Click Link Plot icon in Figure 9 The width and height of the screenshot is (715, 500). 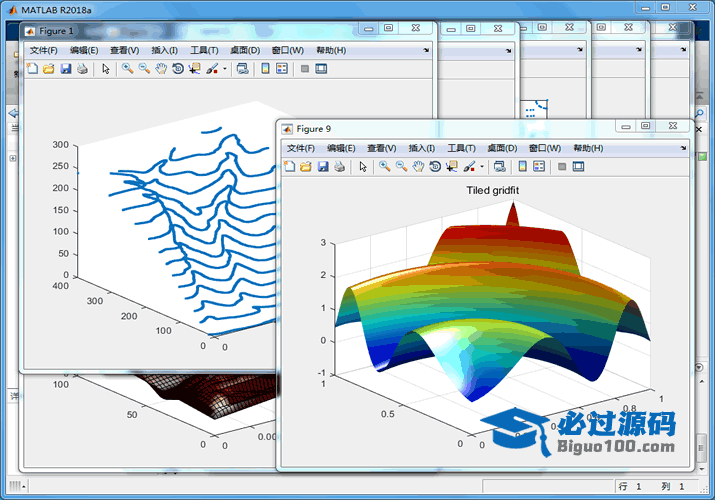click(498, 167)
